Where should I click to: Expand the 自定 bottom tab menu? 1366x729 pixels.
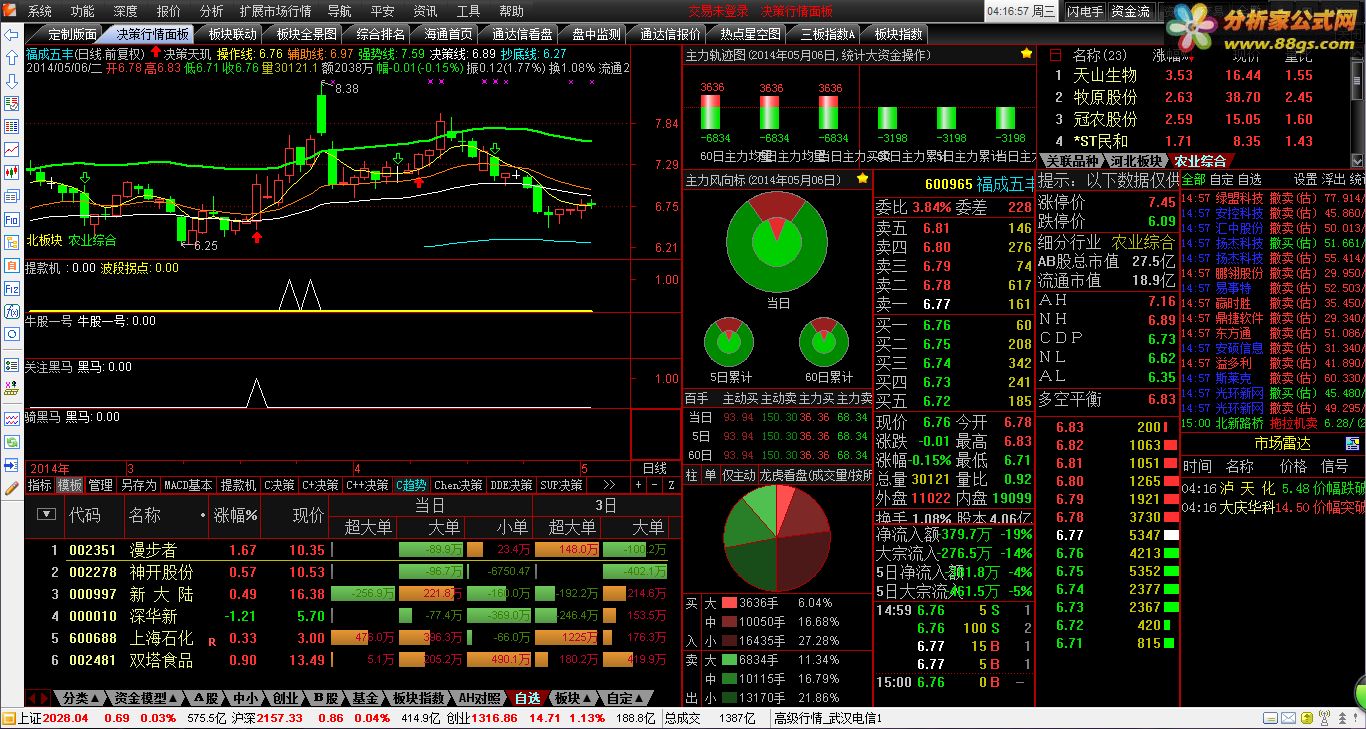626,698
